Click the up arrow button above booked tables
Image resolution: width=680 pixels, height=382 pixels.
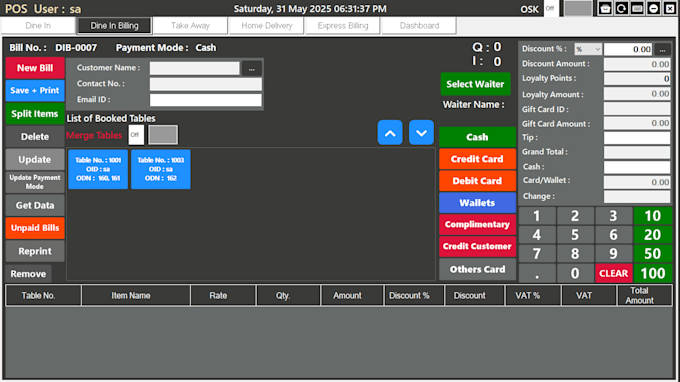[390, 133]
